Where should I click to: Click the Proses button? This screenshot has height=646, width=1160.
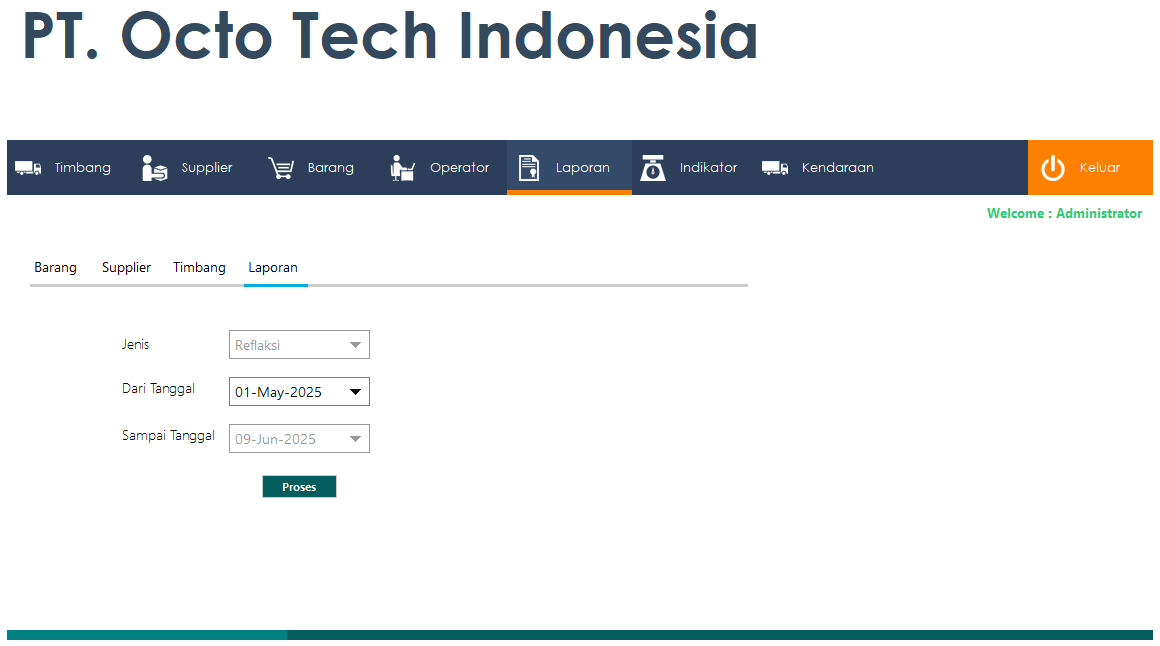299,487
